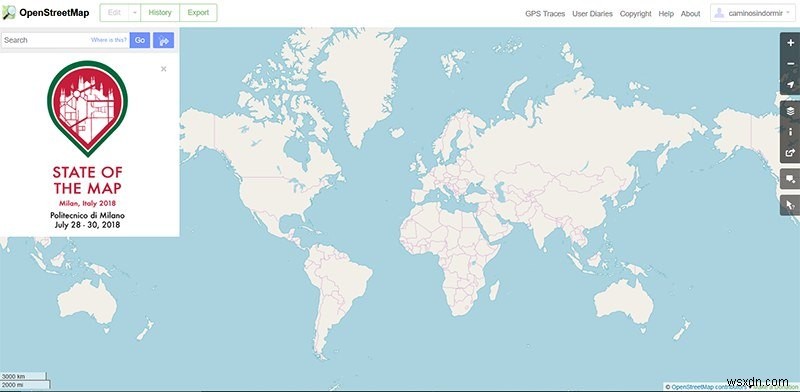Click 'Politecnico di Milano' banner text

(87, 215)
